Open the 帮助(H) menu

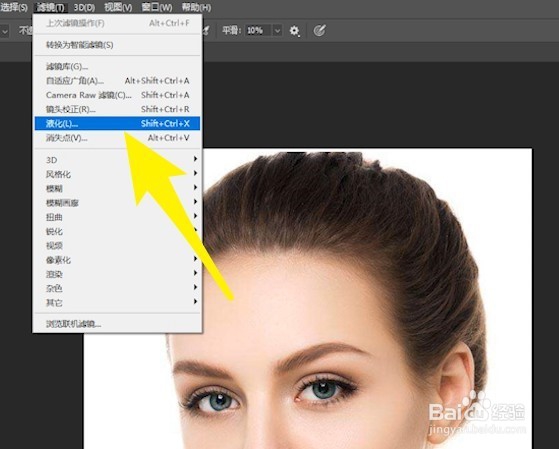click(x=196, y=7)
